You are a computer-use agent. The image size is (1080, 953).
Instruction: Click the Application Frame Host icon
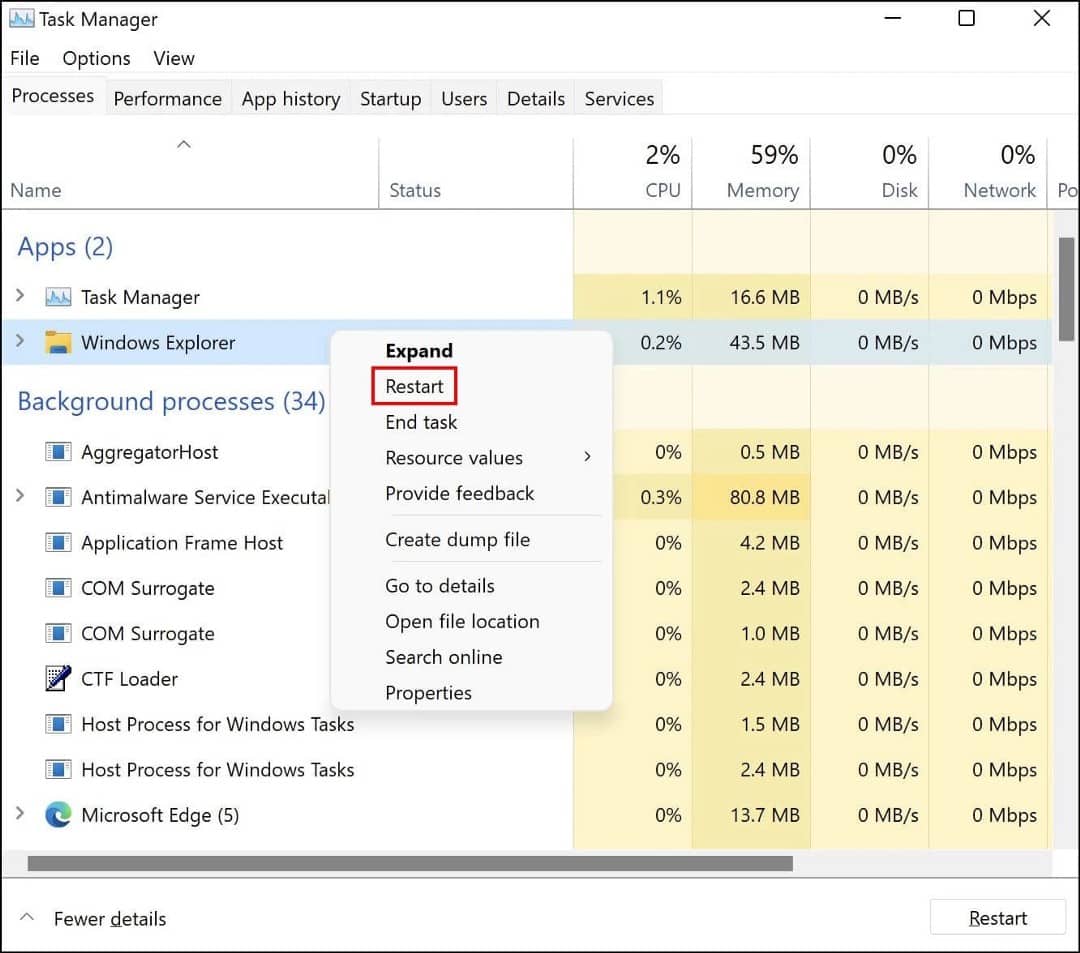[x=57, y=543]
